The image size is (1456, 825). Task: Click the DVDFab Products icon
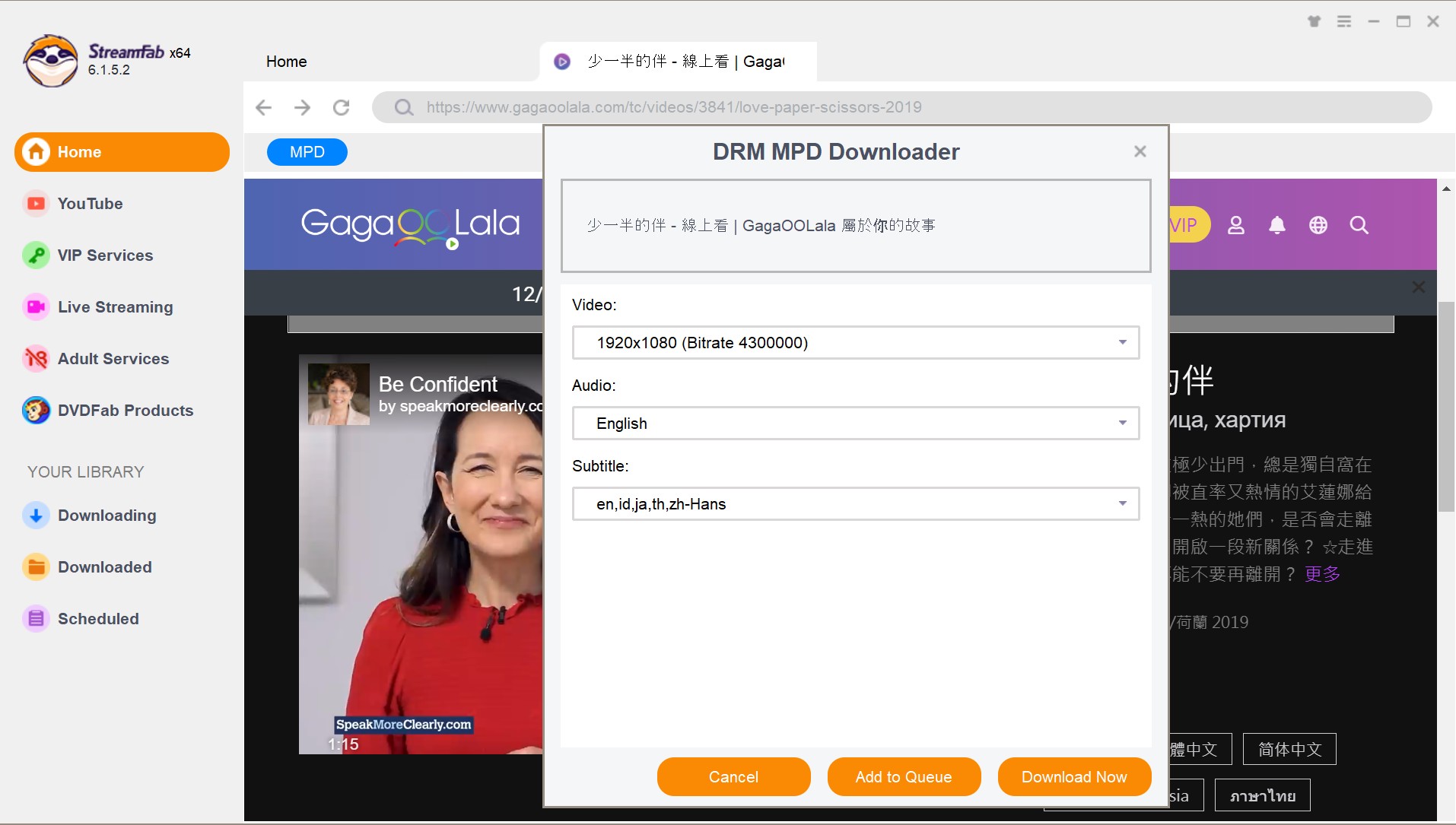click(36, 411)
